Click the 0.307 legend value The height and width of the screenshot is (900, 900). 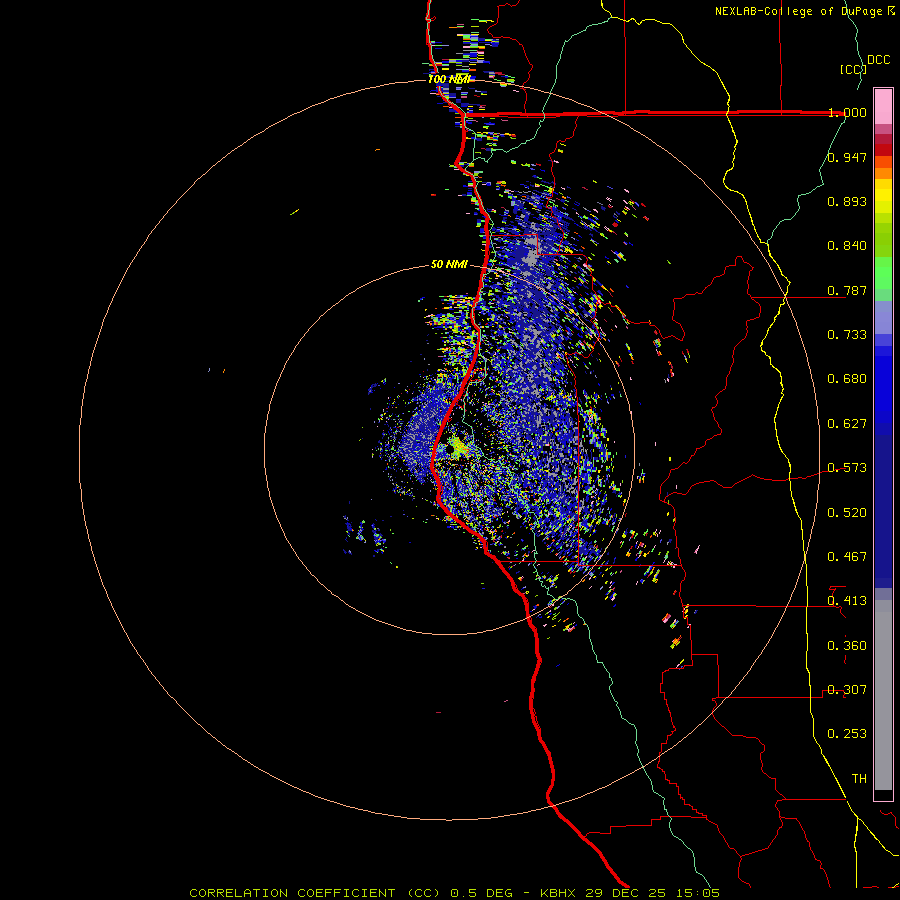847,690
